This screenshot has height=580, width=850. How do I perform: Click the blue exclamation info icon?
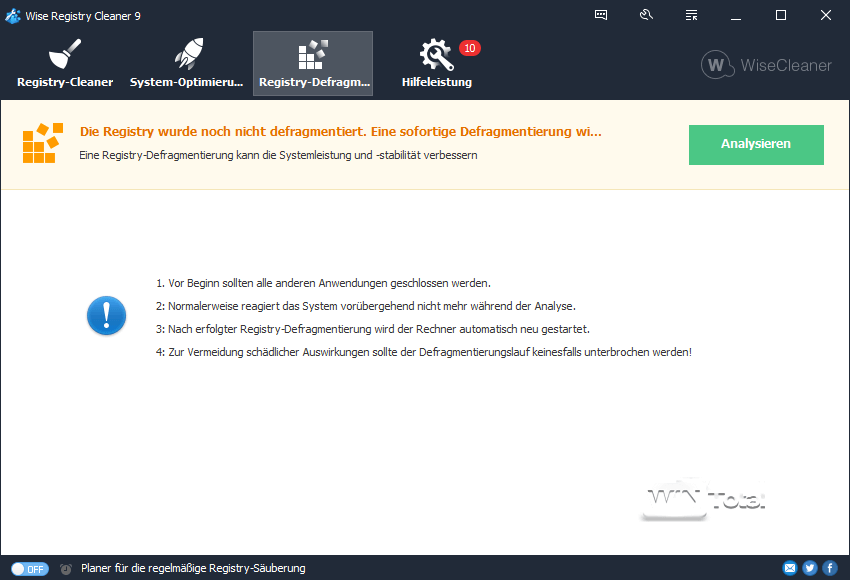tap(106, 315)
